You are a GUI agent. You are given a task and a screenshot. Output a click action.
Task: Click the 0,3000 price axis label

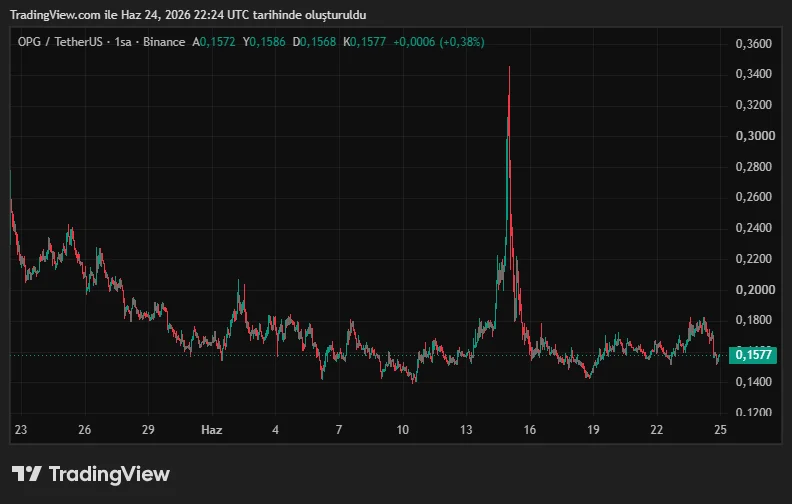[755, 136]
